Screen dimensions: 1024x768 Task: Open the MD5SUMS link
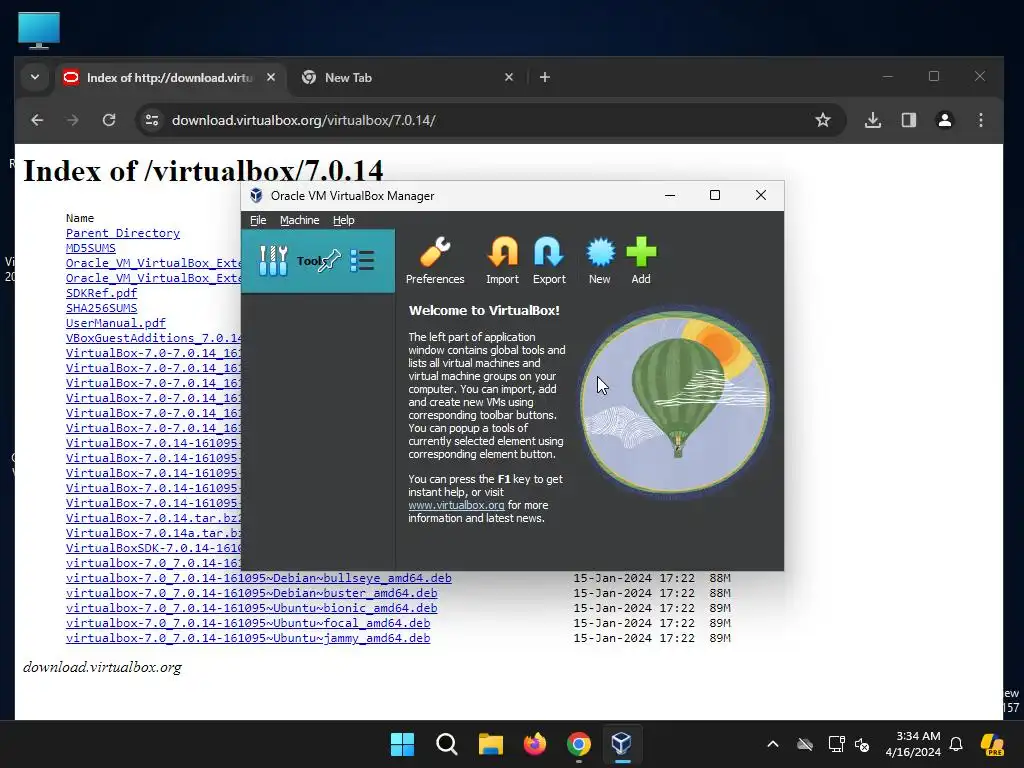pyautogui.click(x=91, y=248)
